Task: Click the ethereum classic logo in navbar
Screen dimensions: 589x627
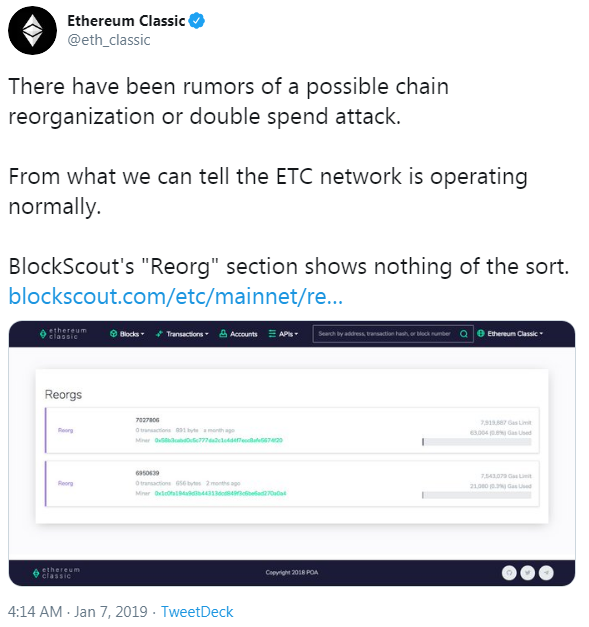Action: [x=63, y=333]
